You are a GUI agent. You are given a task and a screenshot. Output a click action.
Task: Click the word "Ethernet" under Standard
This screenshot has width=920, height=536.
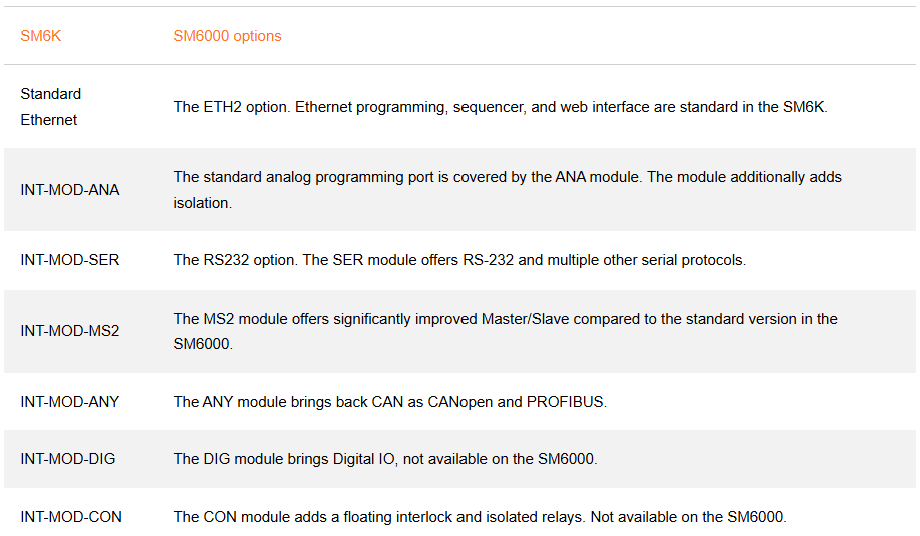(49, 120)
